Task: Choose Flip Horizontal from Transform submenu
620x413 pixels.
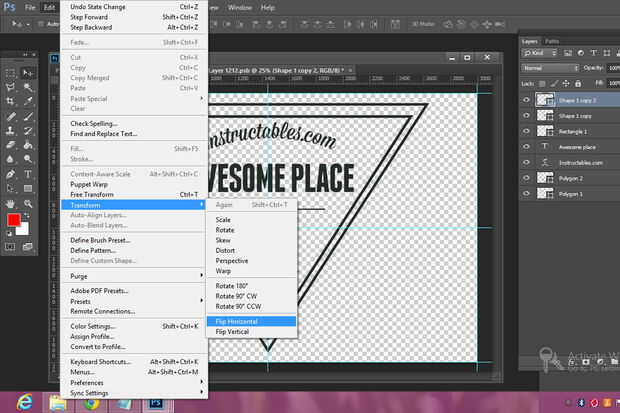Action: (x=251, y=321)
